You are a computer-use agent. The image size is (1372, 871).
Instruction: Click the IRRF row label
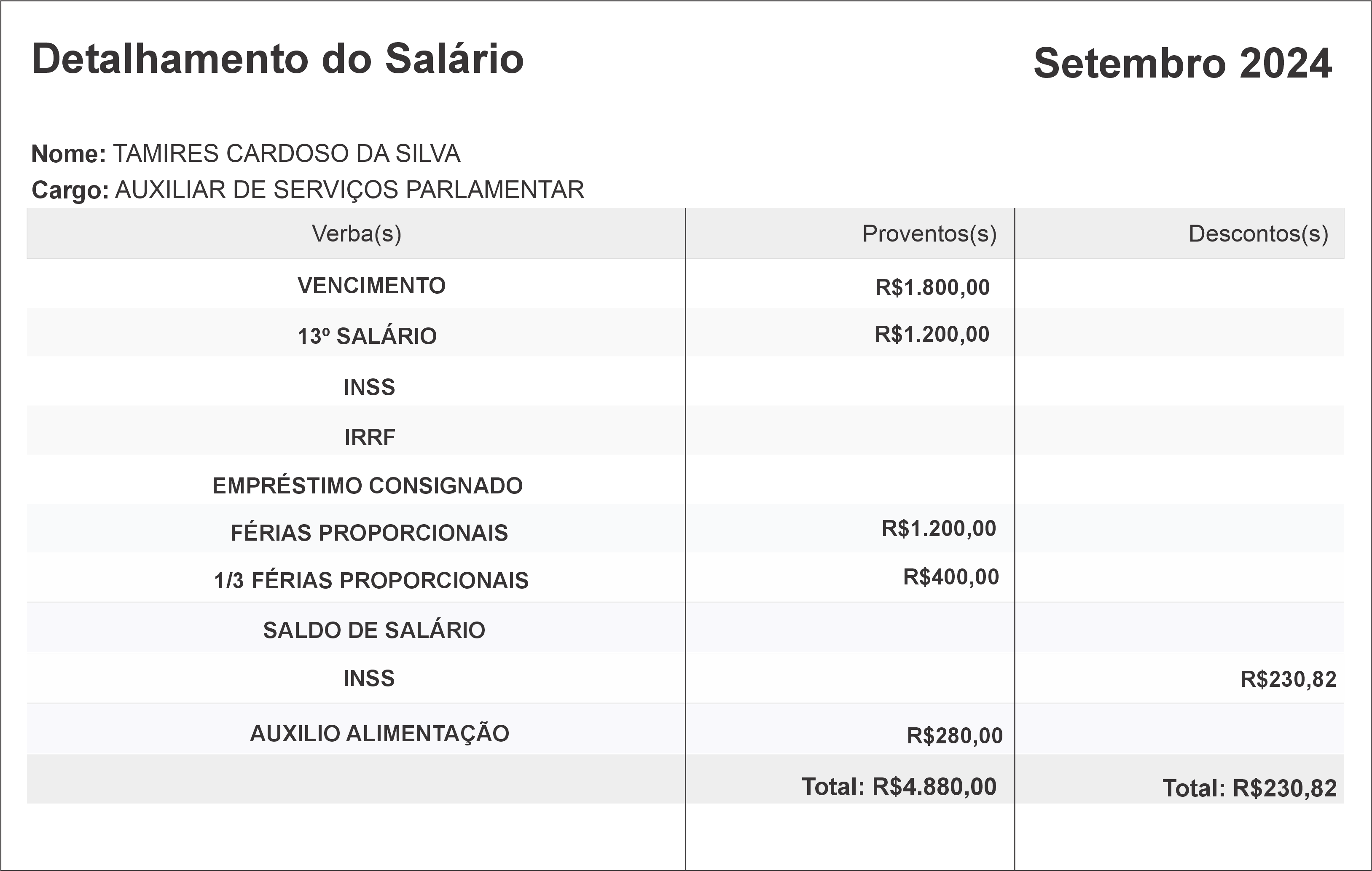[x=370, y=437]
